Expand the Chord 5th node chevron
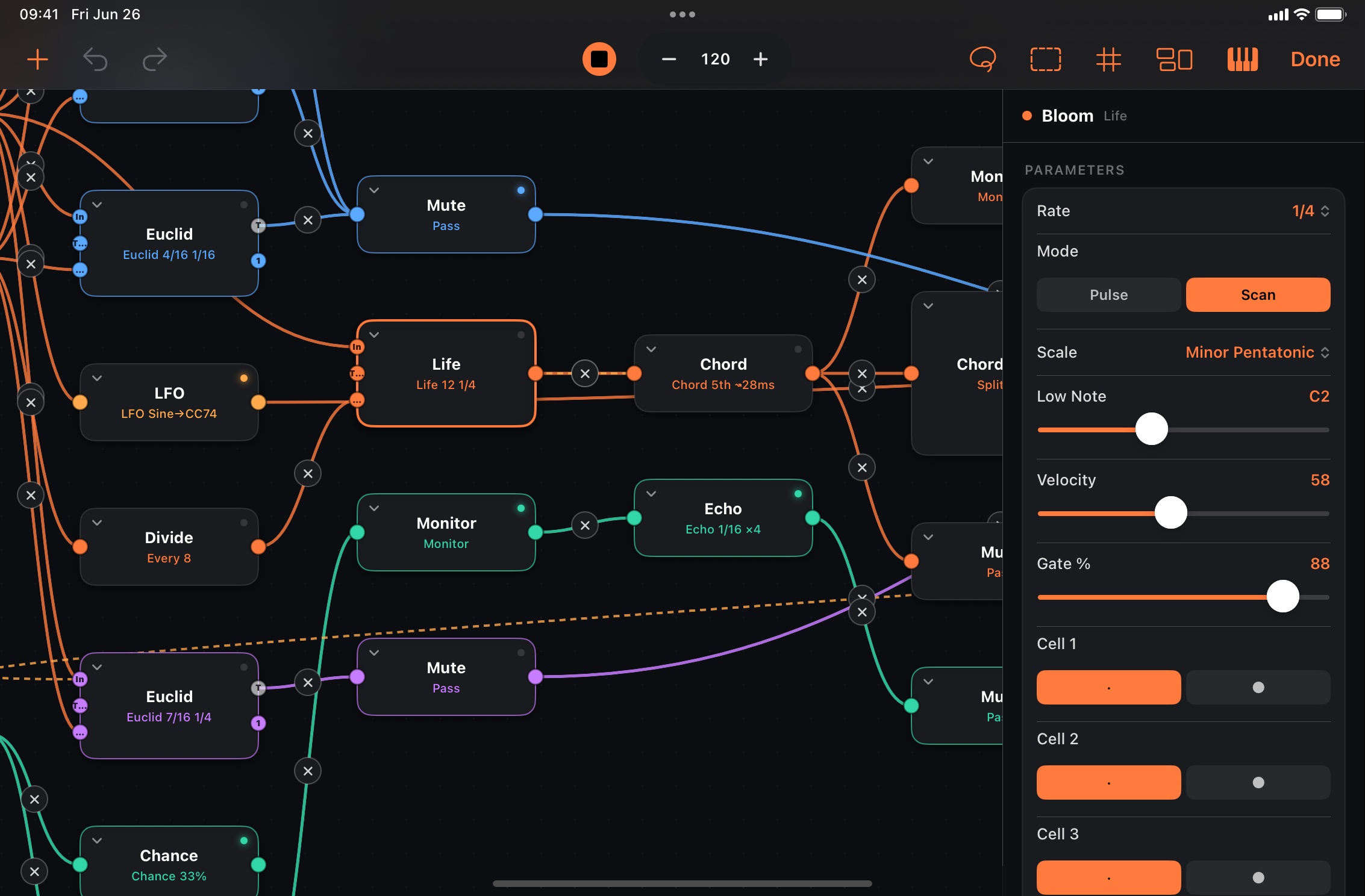Viewport: 1365px width, 896px height. pyautogui.click(x=651, y=349)
